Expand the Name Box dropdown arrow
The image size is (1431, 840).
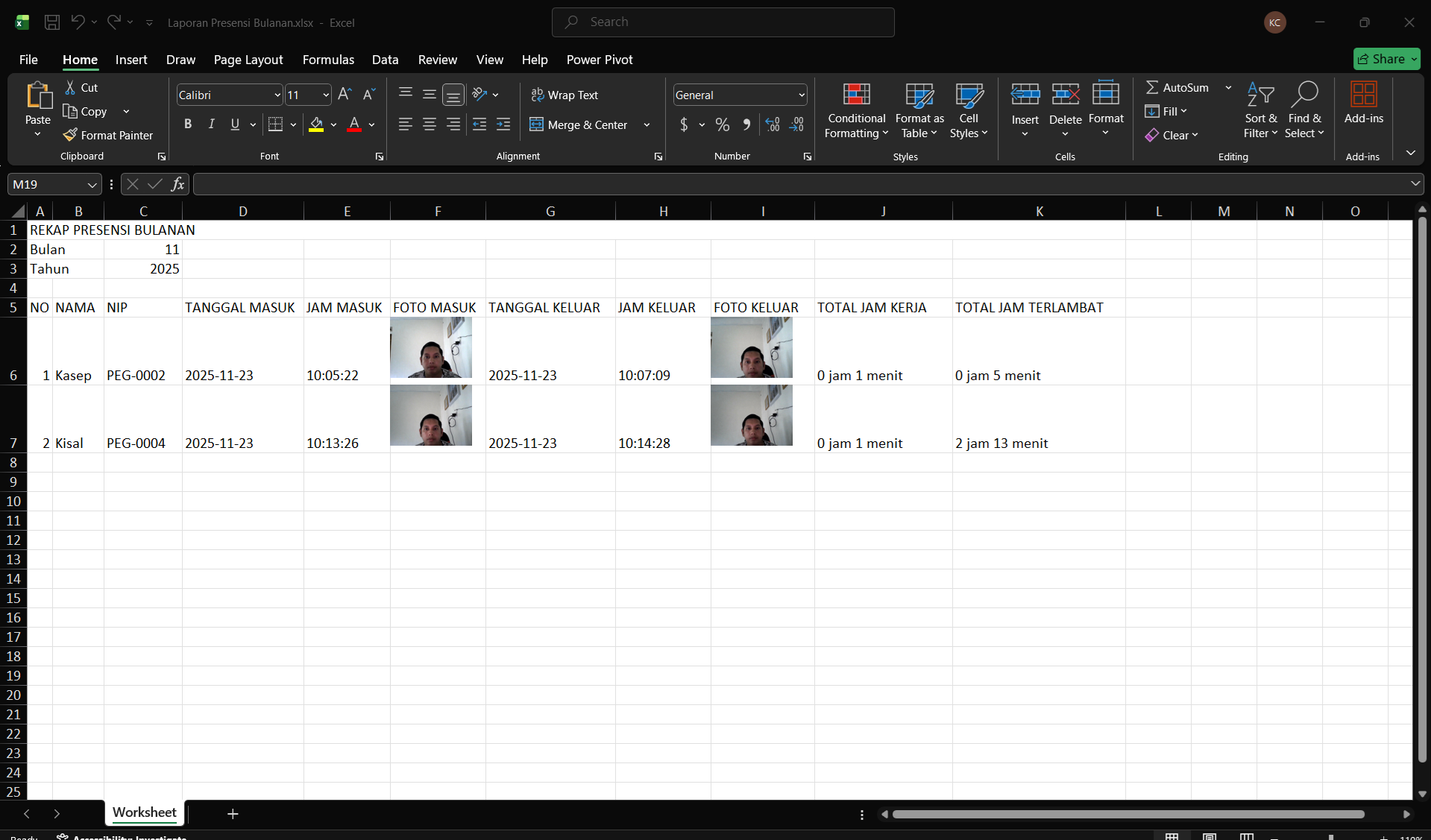[92, 184]
